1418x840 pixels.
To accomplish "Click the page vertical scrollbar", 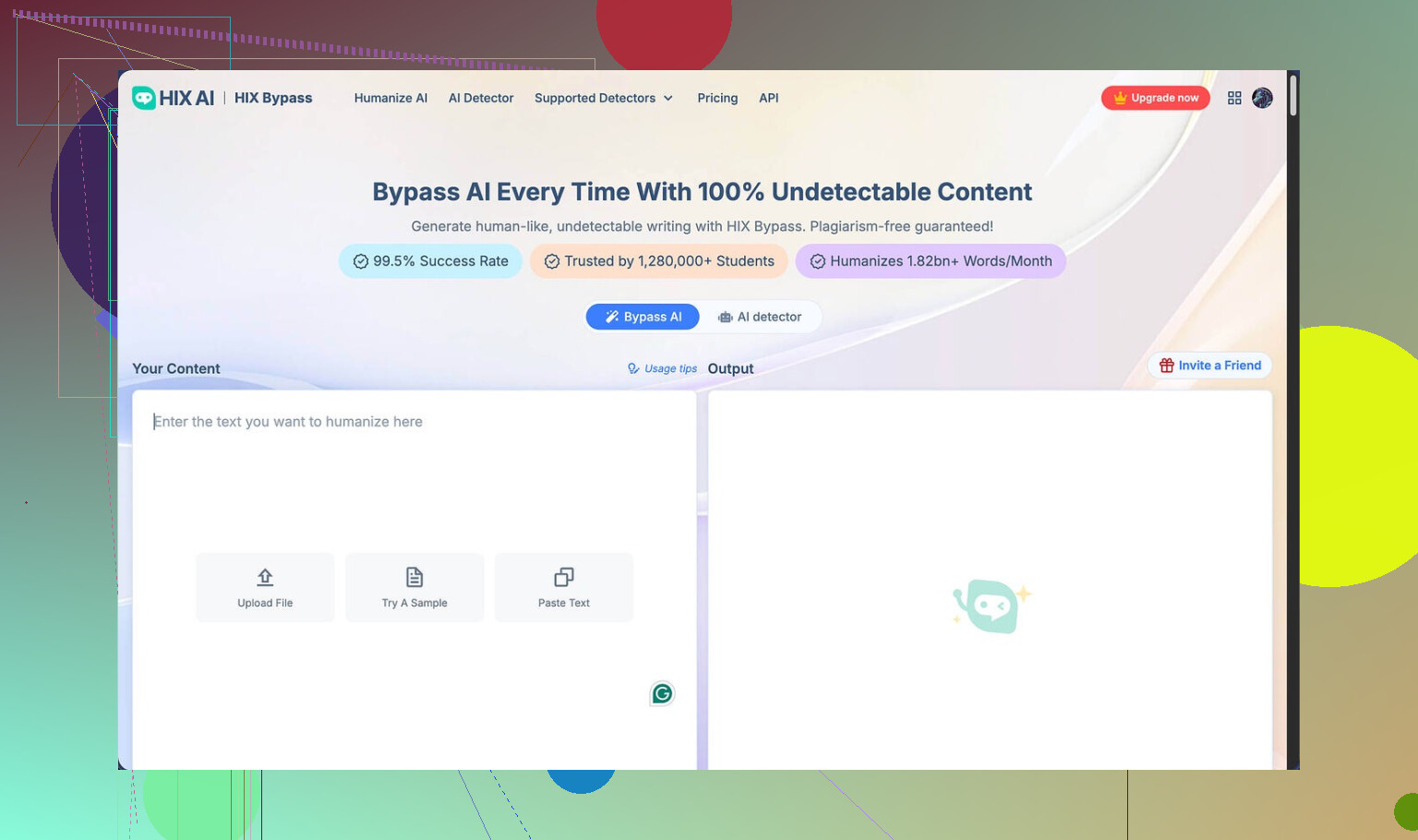I will (x=1292, y=96).
